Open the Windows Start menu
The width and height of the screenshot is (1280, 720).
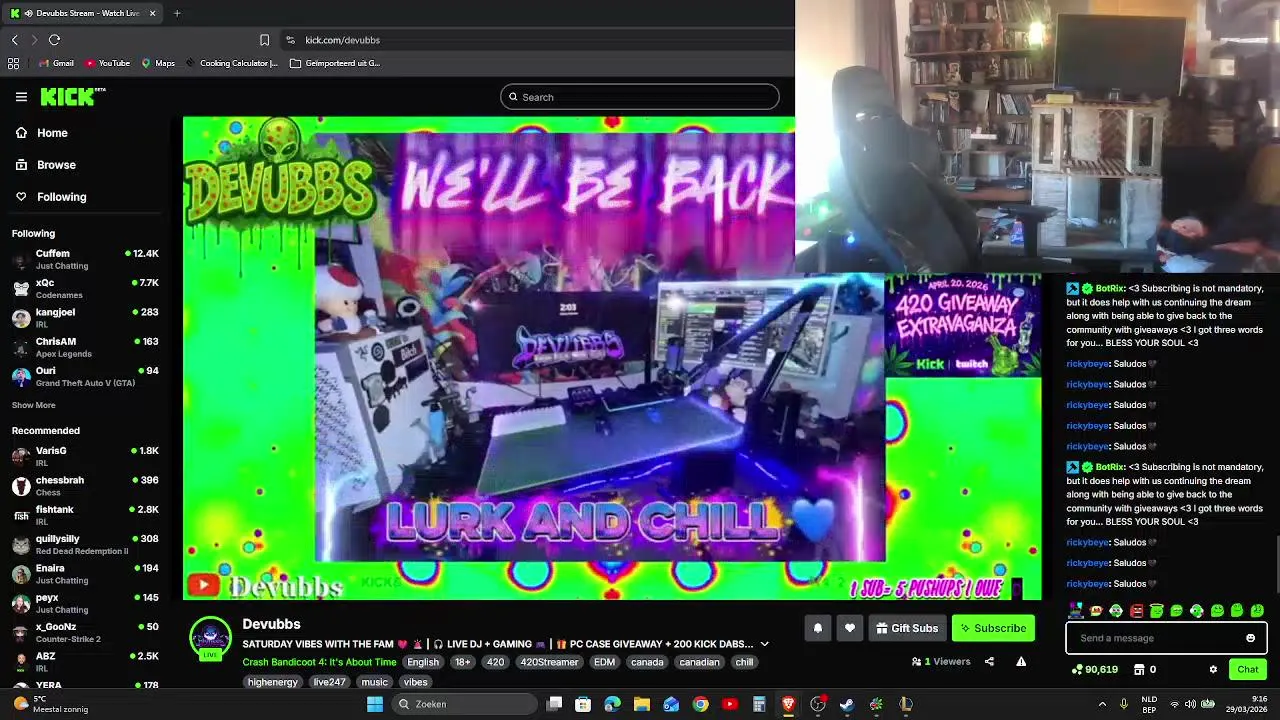click(x=375, y=704)
